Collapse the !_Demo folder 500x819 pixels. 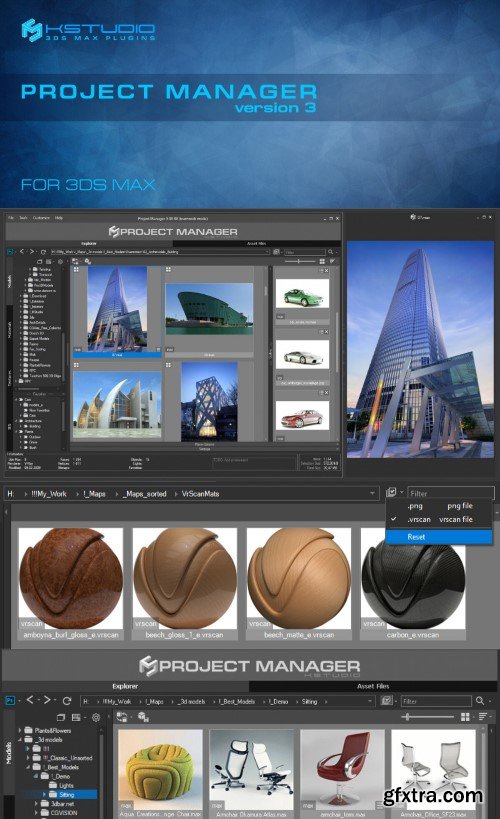(36, 776)
